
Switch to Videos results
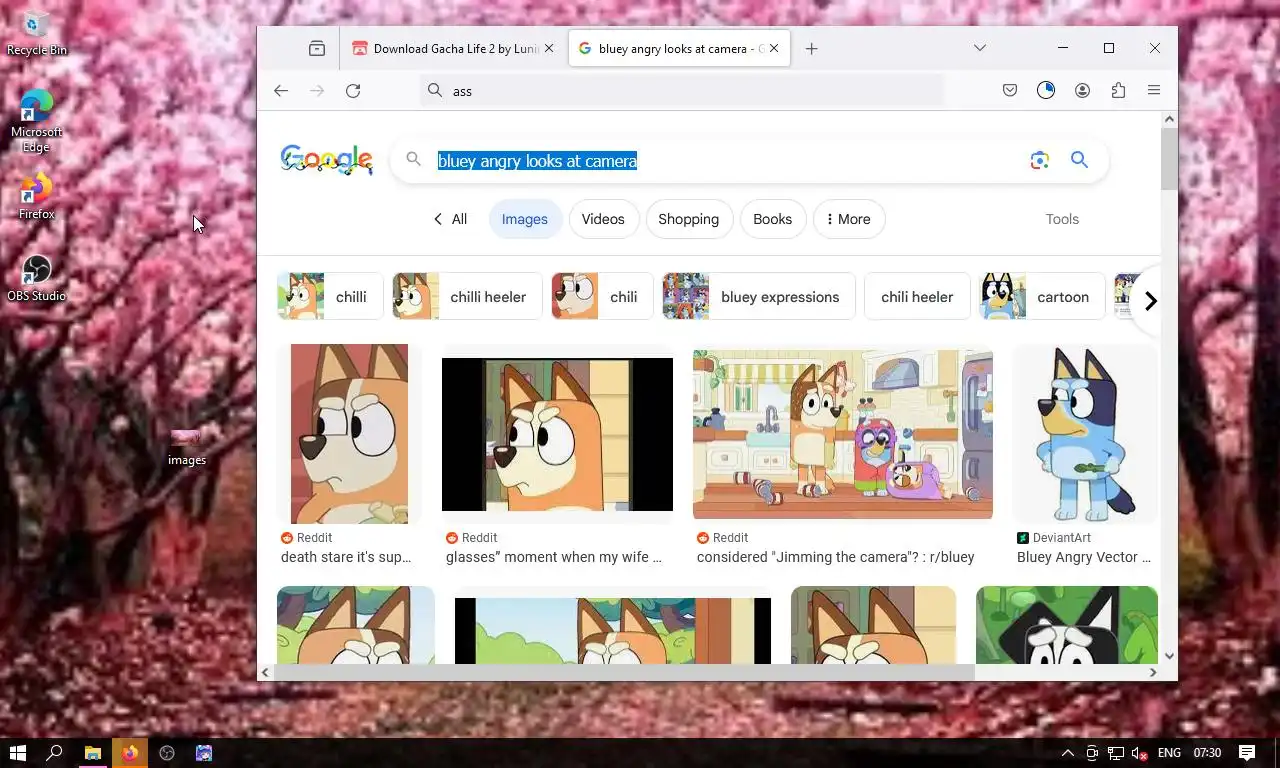pos(603,219)
